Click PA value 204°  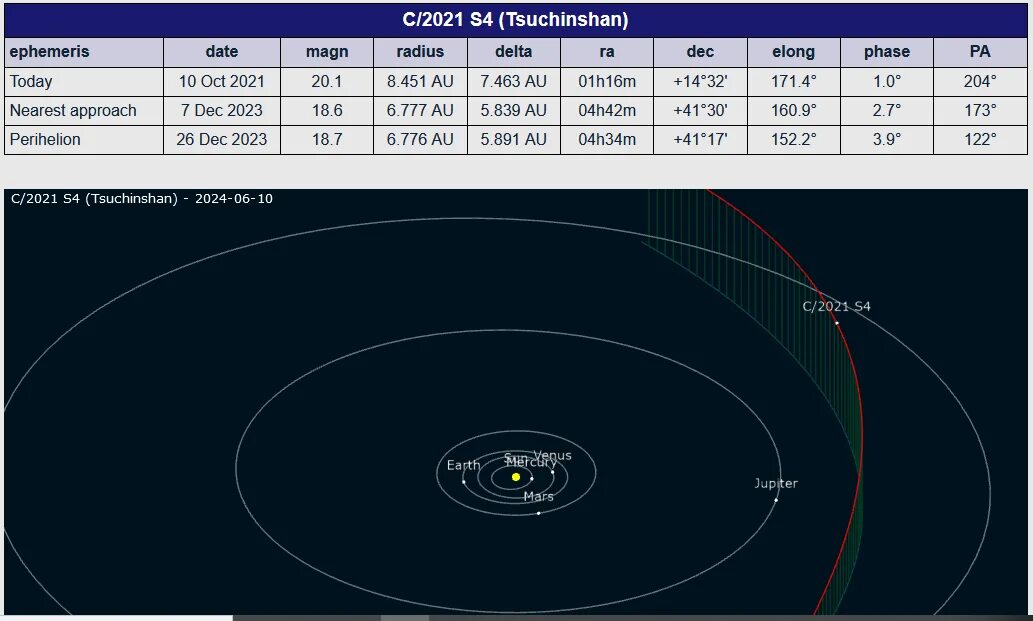980,81
